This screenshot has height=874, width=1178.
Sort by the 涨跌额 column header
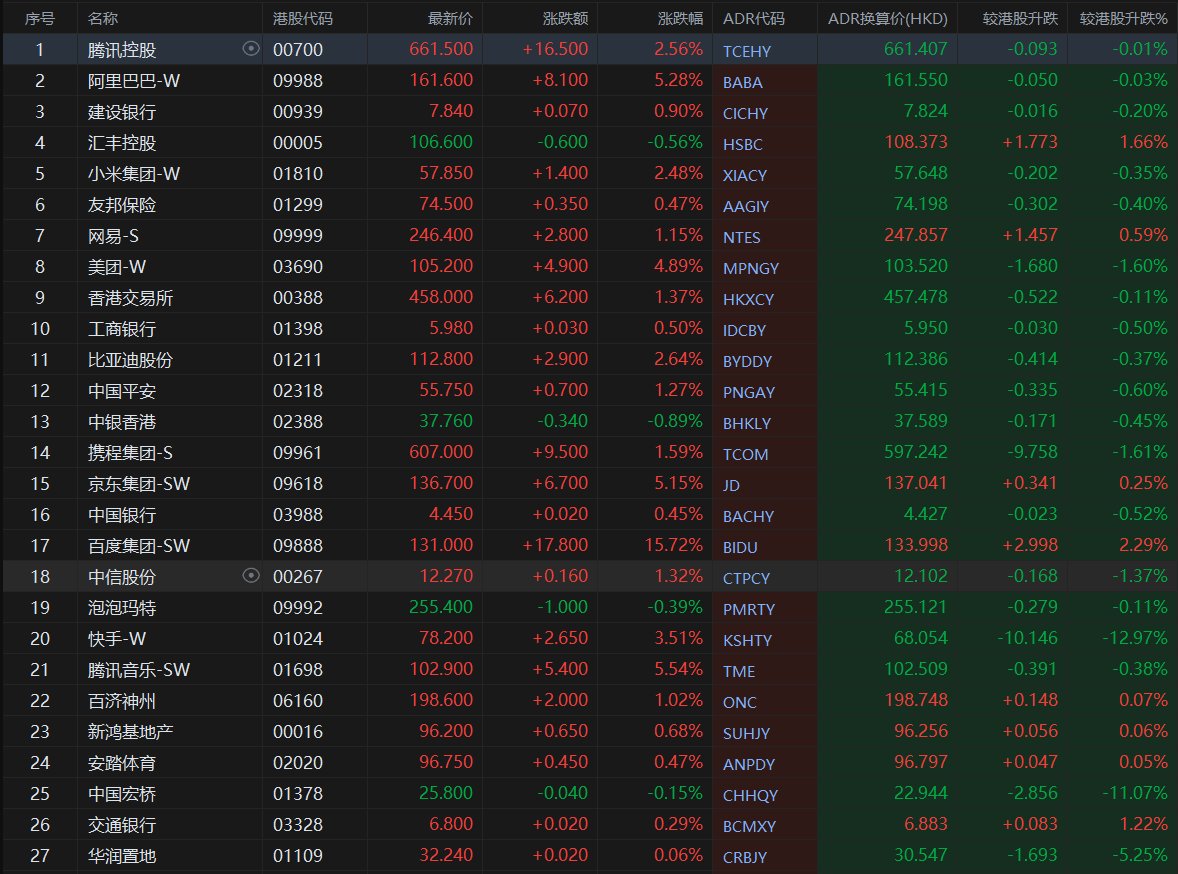565,18
